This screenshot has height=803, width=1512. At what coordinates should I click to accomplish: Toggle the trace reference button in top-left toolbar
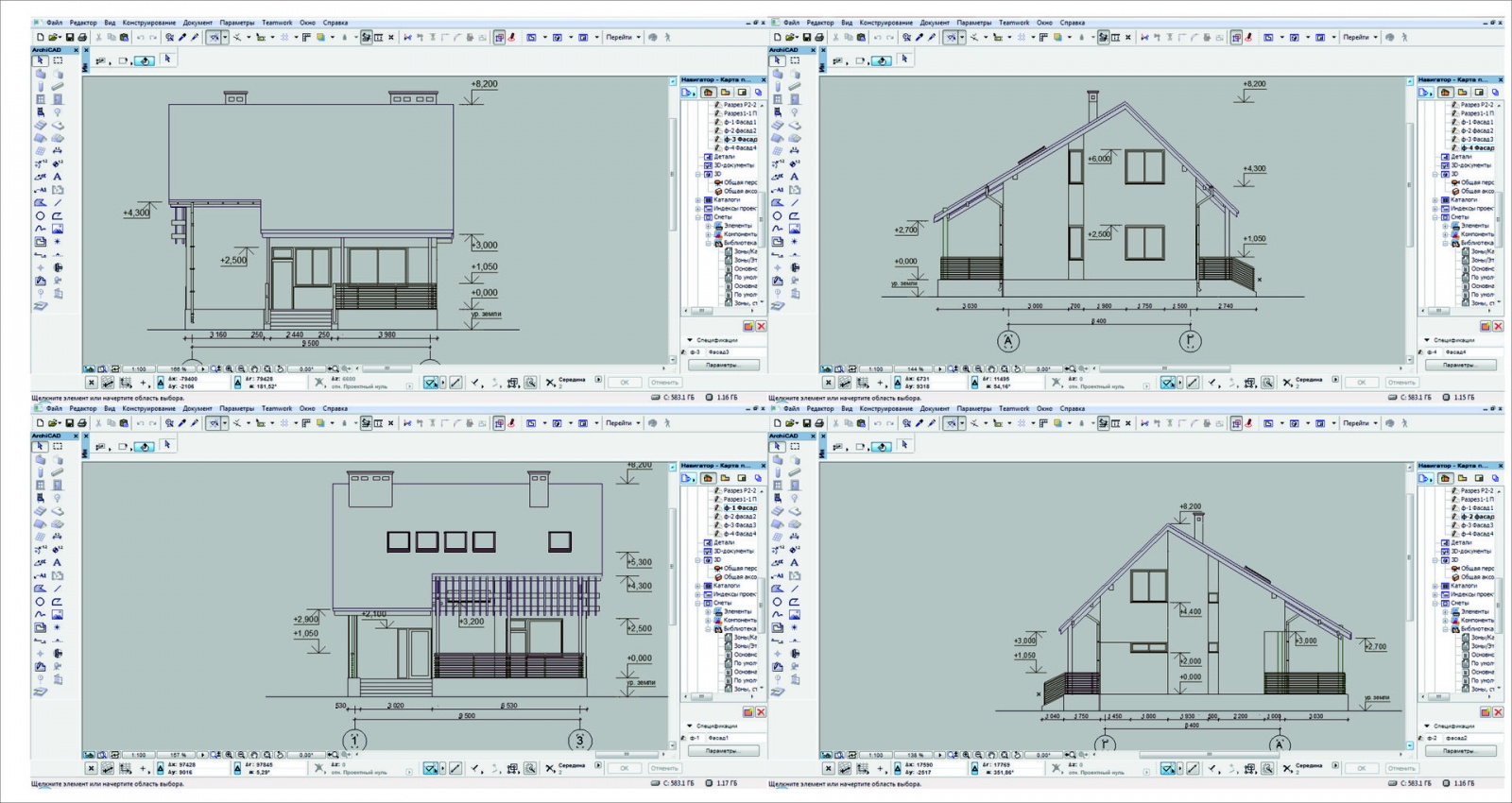(x=499, y=38)
